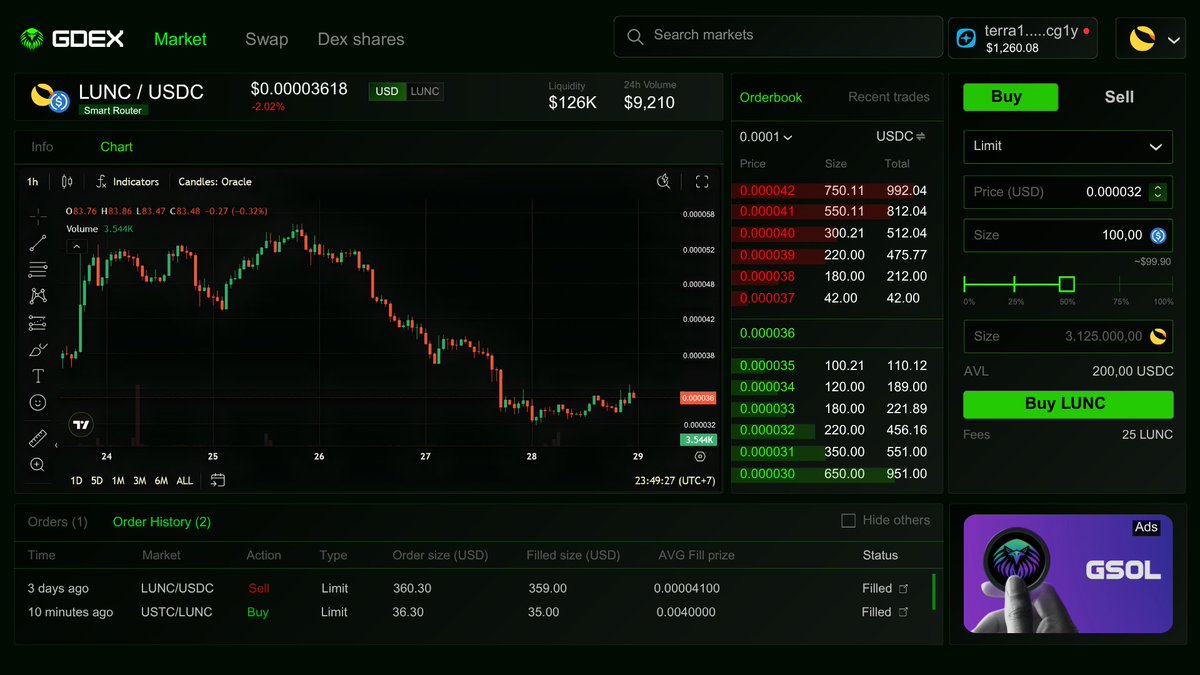Viewport: 1200px width, 675px height.
Task: Set chart range to 1M
Action: (118, 481)
